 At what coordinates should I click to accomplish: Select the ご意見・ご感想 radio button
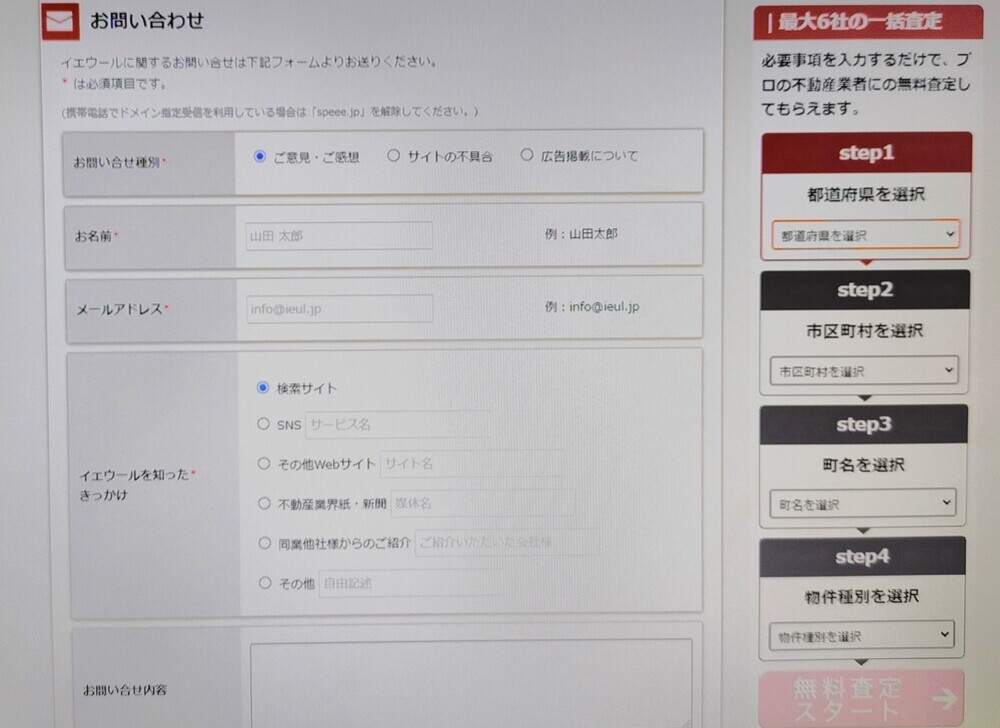click(260, 156)
